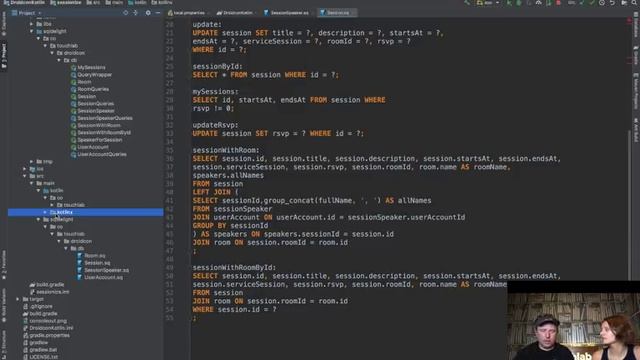Toggle the Build Variants tool window button
640x360 pixels.
coord(4,304)
